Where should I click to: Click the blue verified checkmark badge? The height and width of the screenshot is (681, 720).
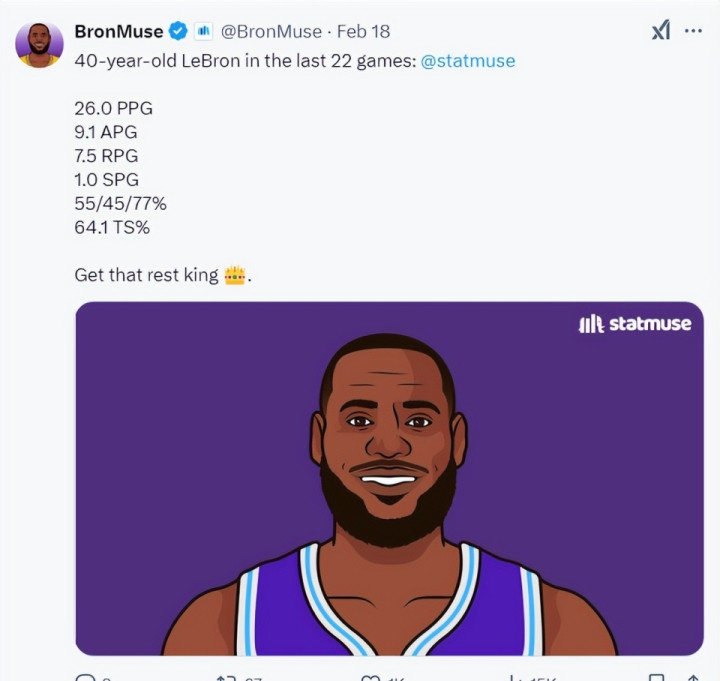pos(178,31)
